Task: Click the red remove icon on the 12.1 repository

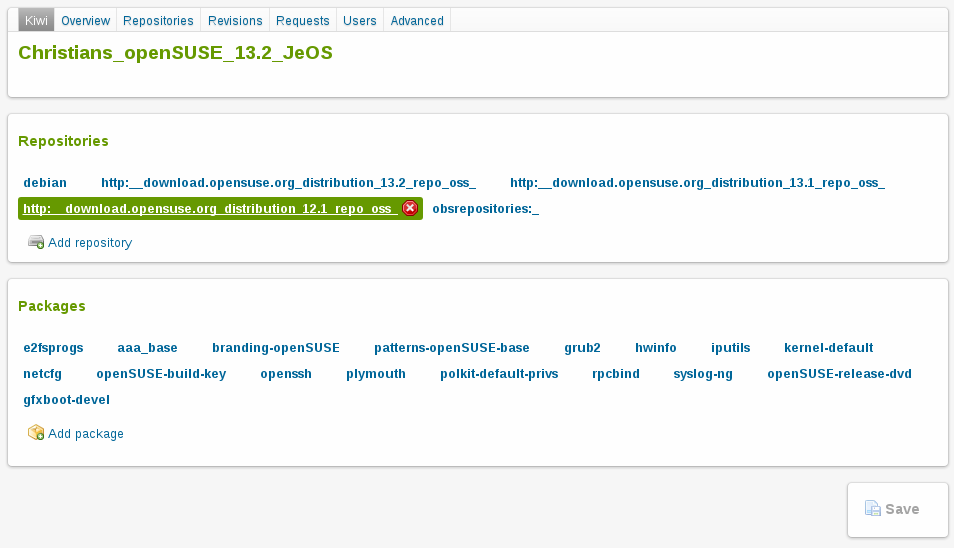Action: [x=410, y=208]
